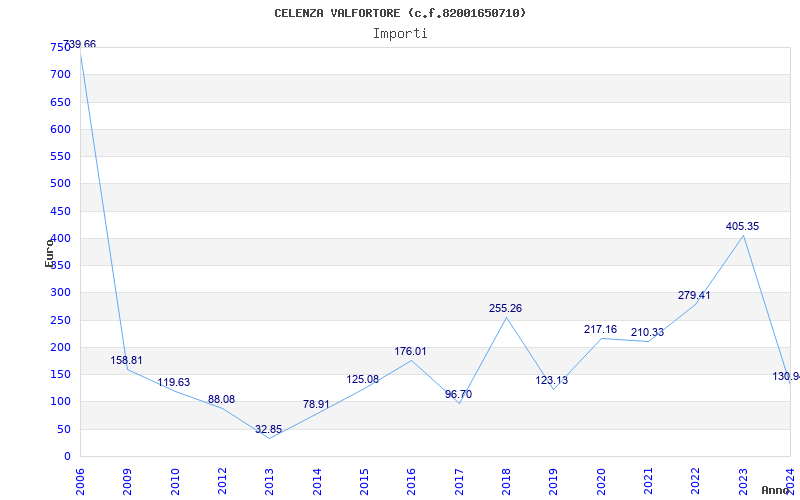Click the 2009 x-axis year label

point(128,481)
